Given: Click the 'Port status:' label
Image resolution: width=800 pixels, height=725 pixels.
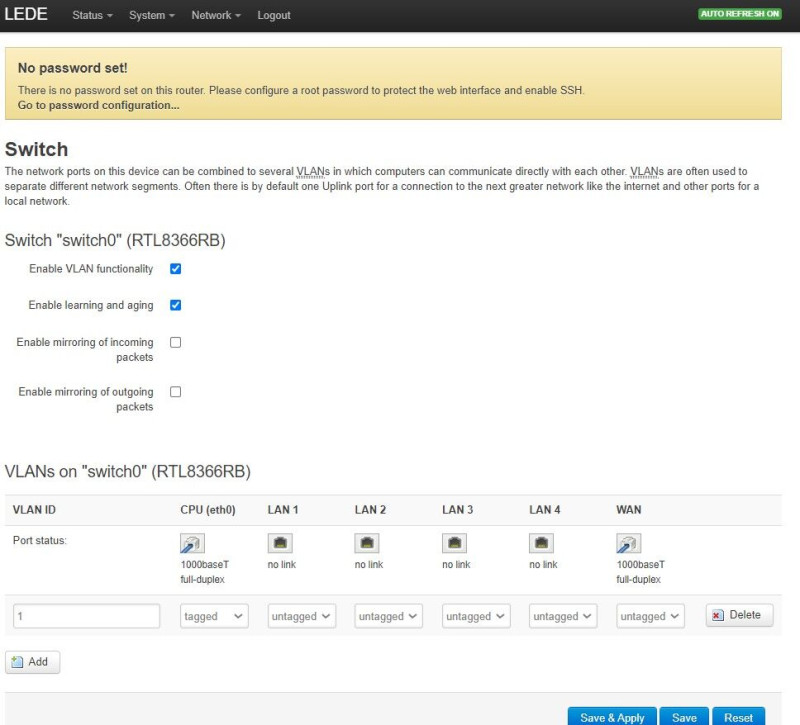Looking at the screenshot, I should point(40,540).
